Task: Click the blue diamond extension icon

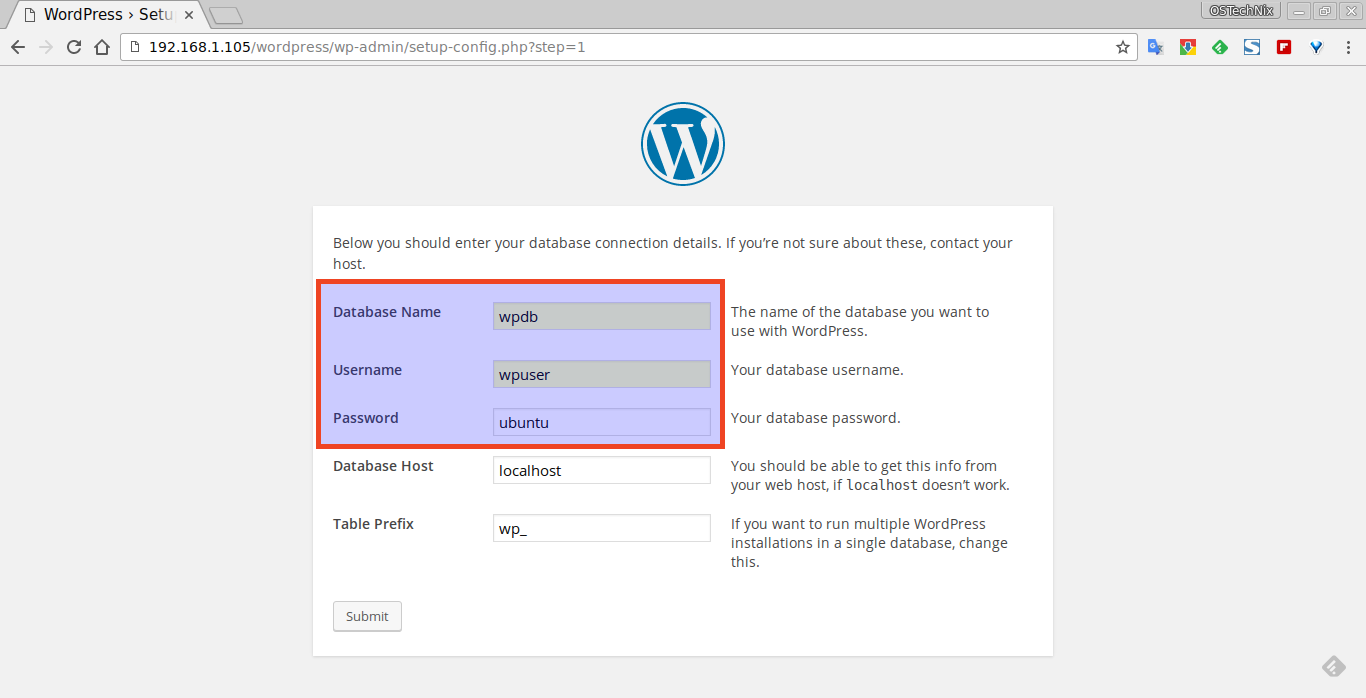Action: [x=1316, y=47]
